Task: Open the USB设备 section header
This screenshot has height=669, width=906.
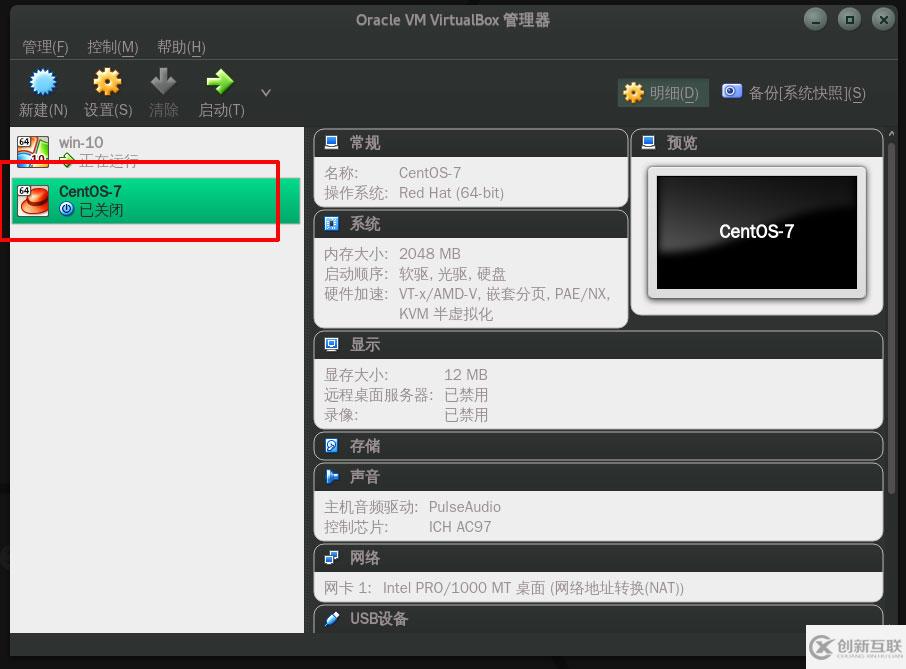Action: click(x=598, y=619)
